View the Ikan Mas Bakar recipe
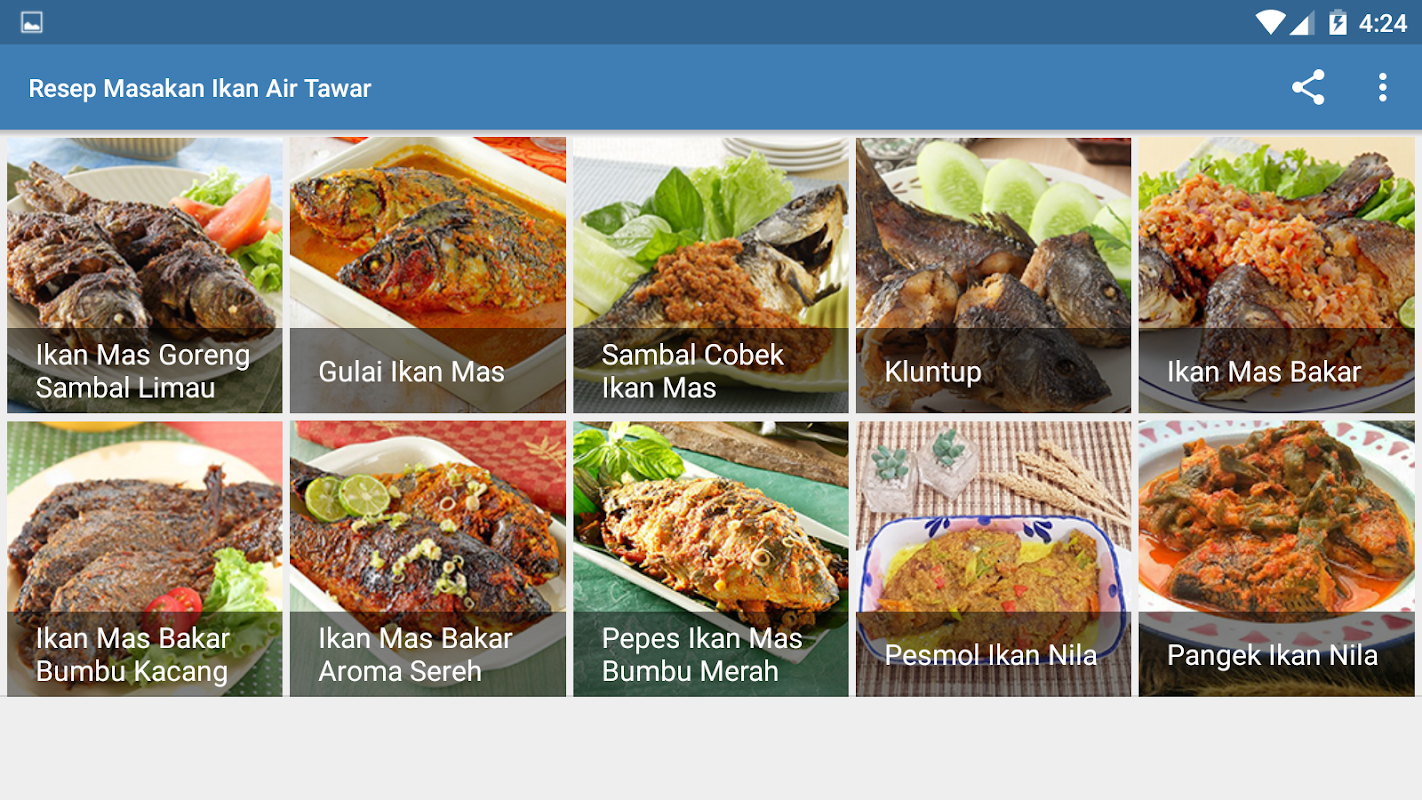 tap(1277, 275)
